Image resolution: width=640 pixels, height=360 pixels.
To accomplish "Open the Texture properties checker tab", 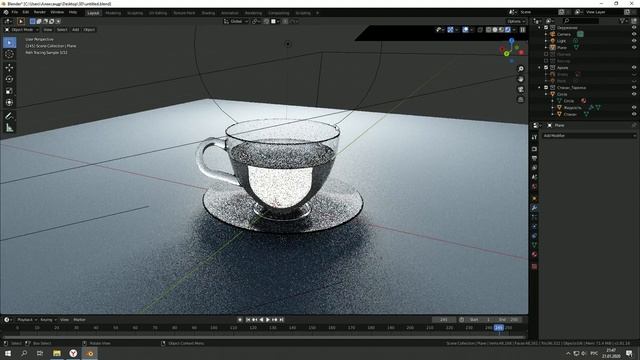I will [534, 267].
